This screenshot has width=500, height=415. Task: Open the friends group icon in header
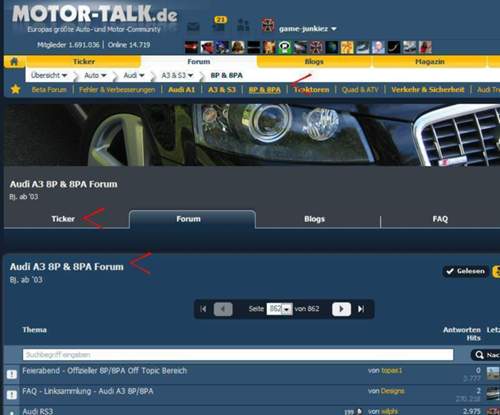[x=243, y=25]
